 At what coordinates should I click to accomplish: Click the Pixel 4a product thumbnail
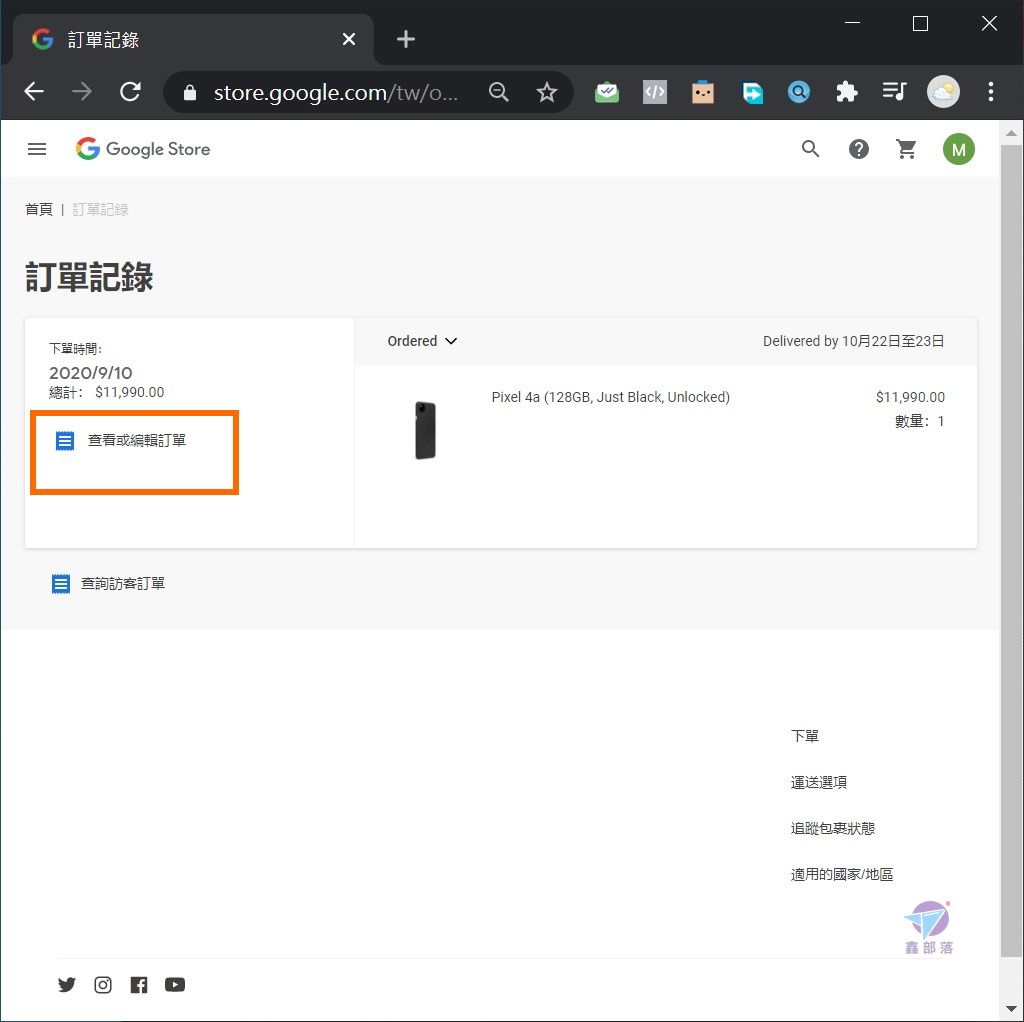[x=425, y=430]
